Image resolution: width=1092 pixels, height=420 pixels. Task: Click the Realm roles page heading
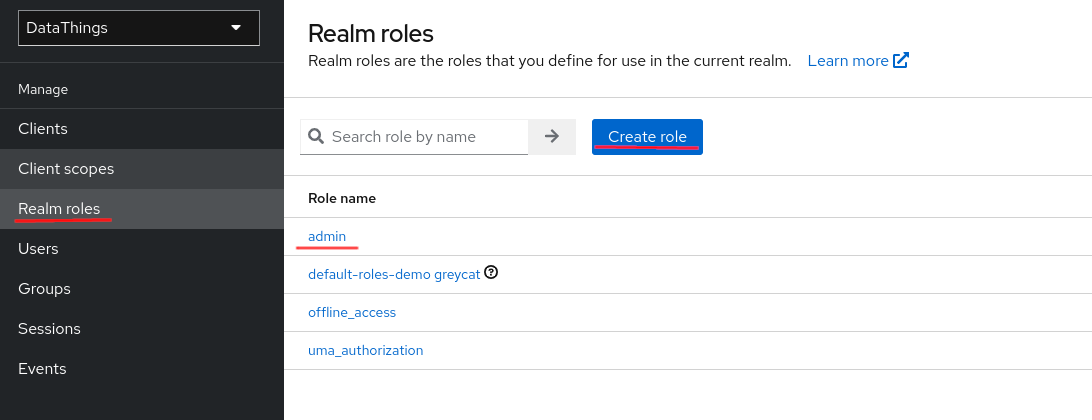[x=370, y=33]
